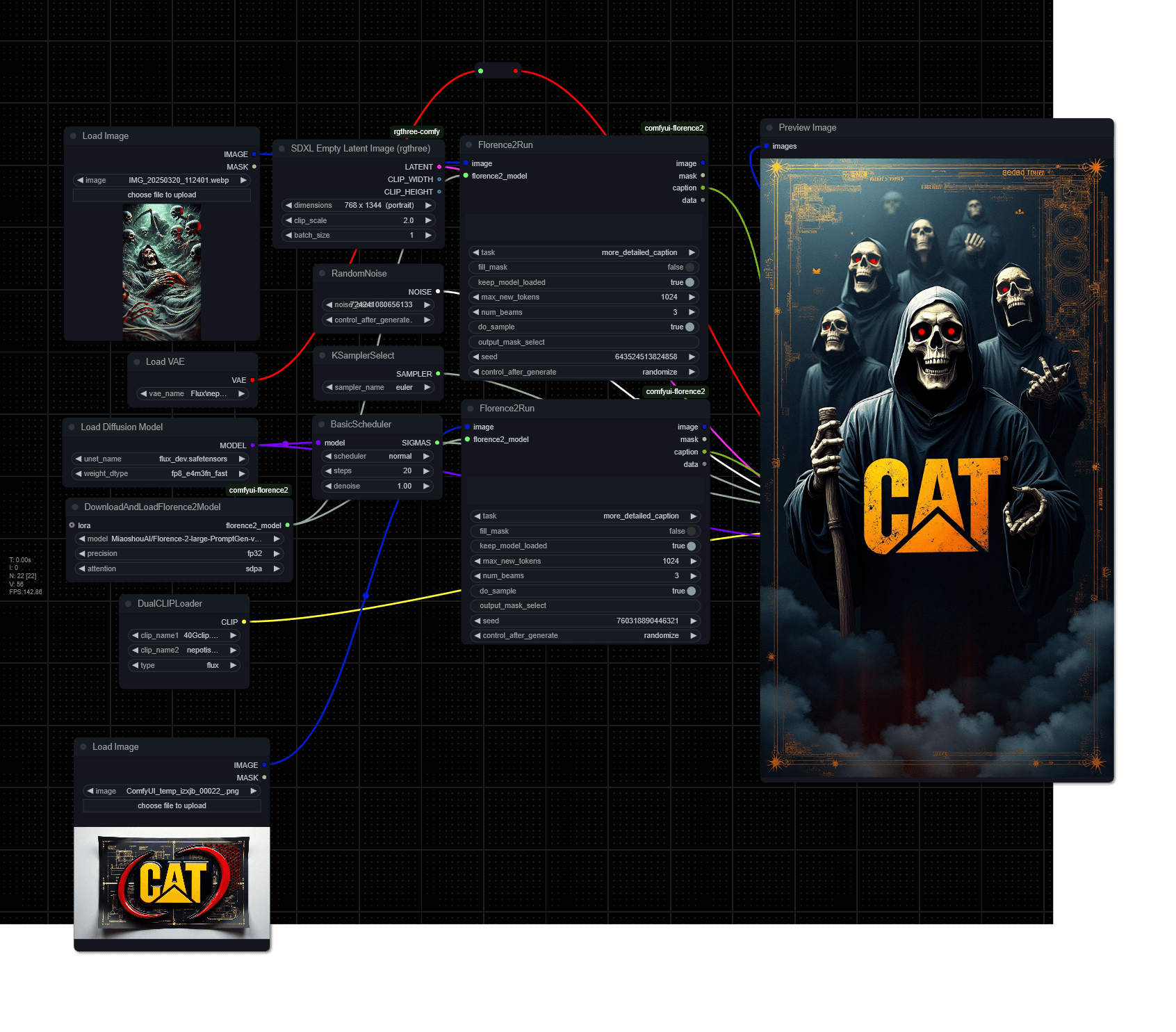The height and width of the screenshot is (1032, 1176).
Task: Select the image file field IMG_20250320_112401.webp
Action: [162, 181]
